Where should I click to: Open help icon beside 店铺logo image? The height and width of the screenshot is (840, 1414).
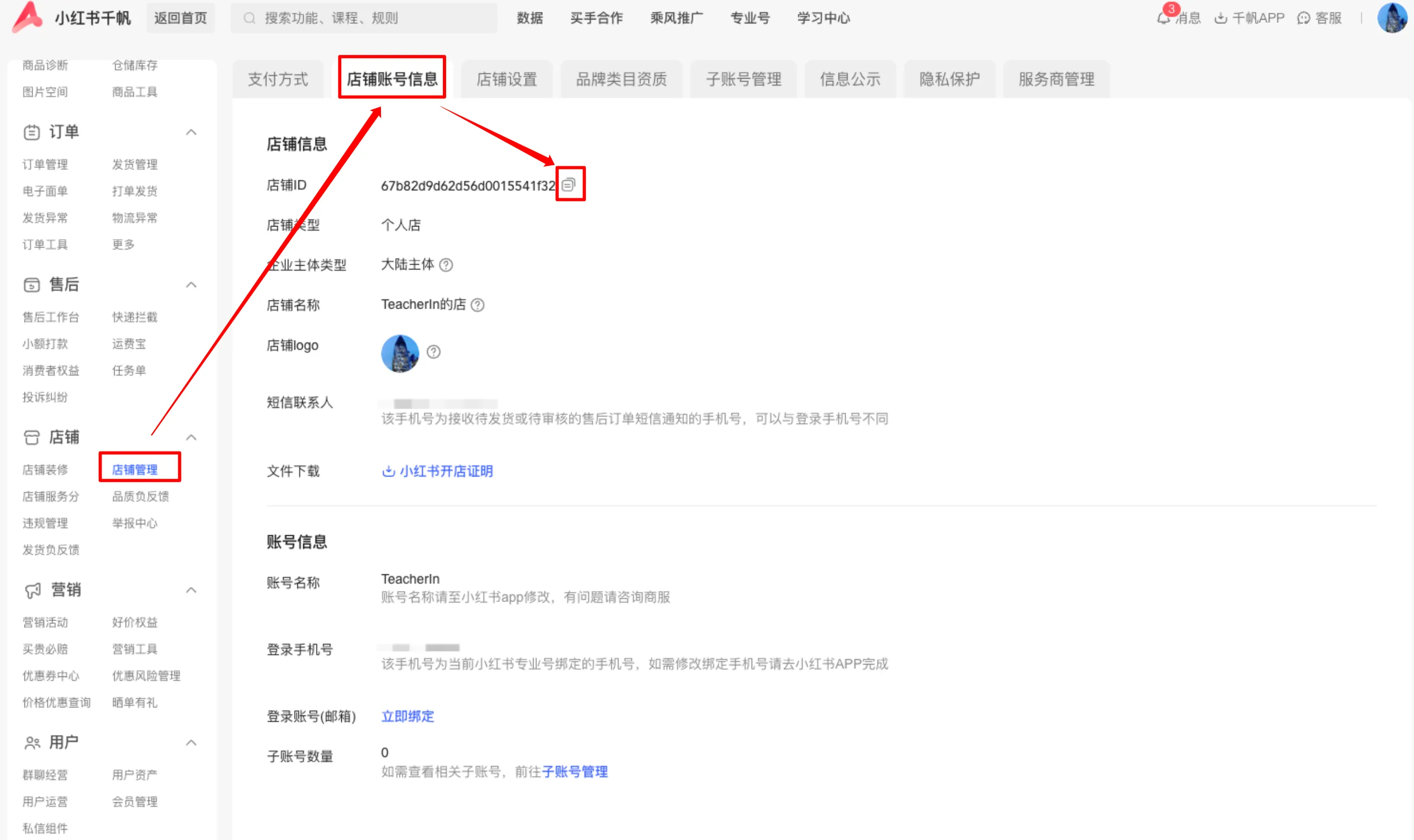(434, 352)
